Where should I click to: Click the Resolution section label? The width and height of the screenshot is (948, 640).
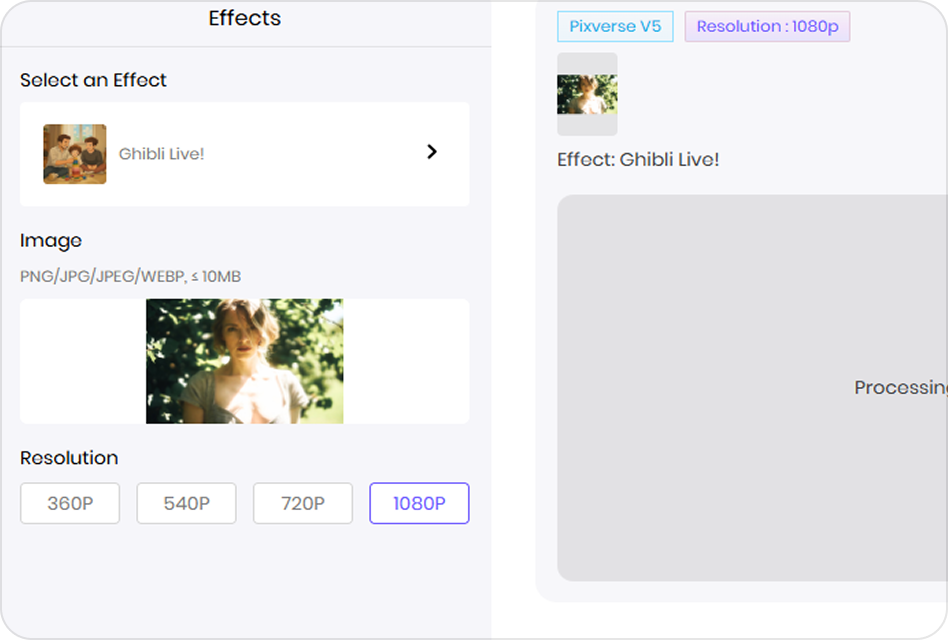pos(69,458)
